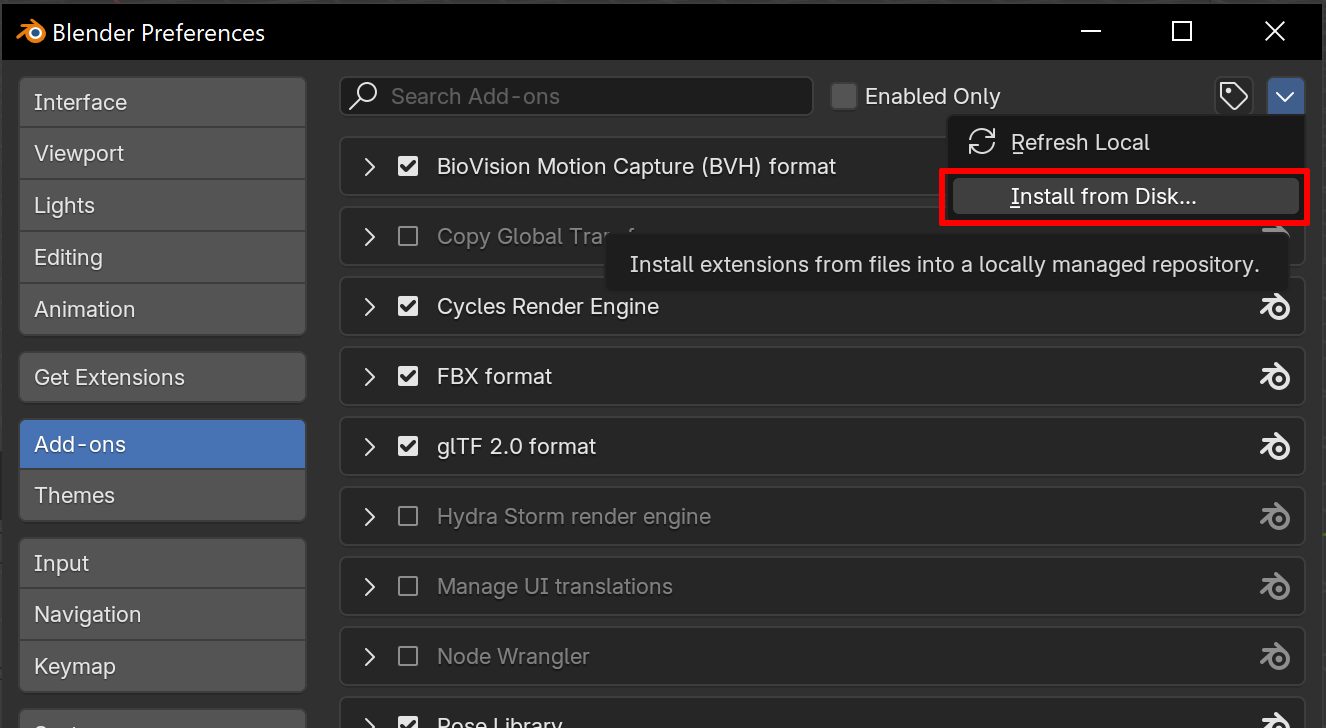
Task: Expand Manage UI translations details
Action: (x=370, y=586)
